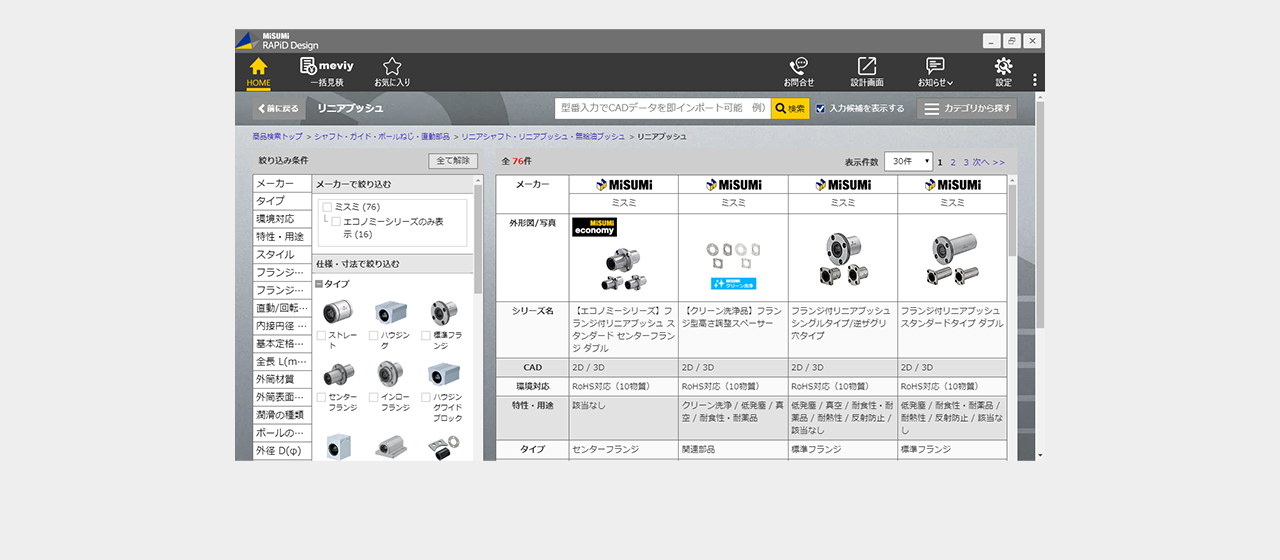
Task: Click the 全て解除 clear-all button
Action: (x=453, y=161)
